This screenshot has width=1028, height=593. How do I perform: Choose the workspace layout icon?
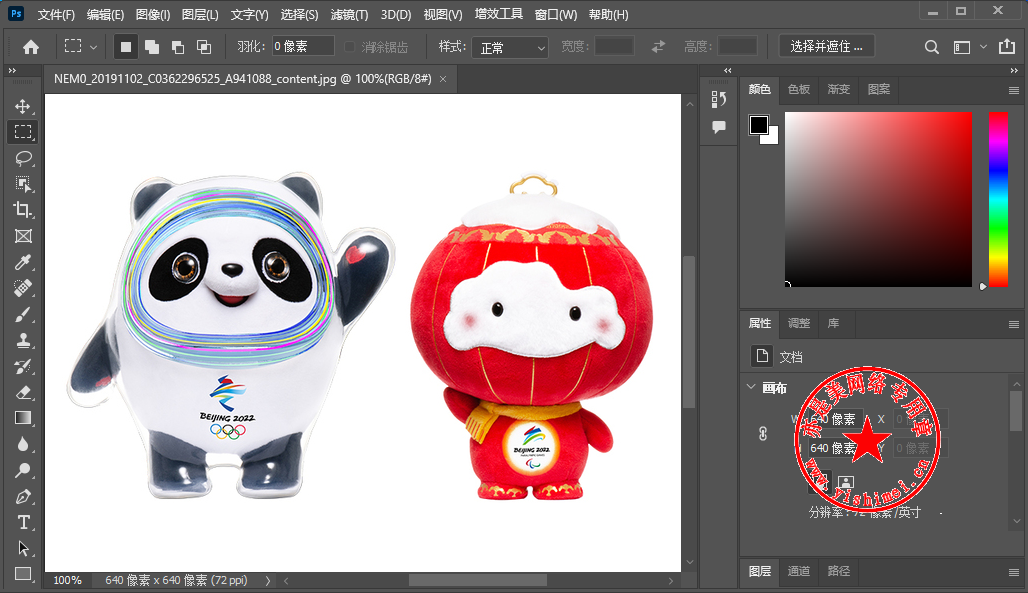coord(962,47)
